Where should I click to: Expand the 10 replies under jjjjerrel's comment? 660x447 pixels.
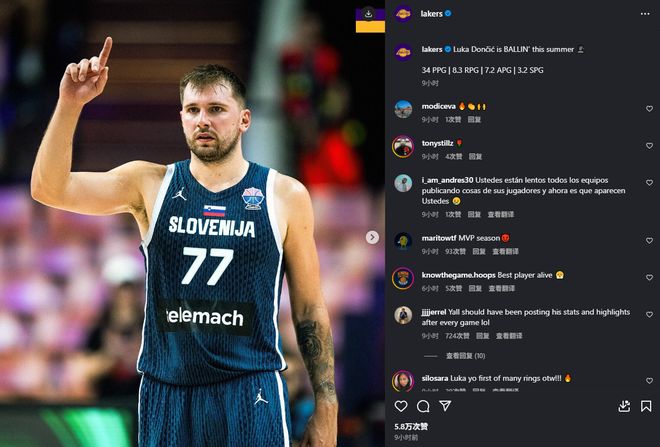coord(465,356)
